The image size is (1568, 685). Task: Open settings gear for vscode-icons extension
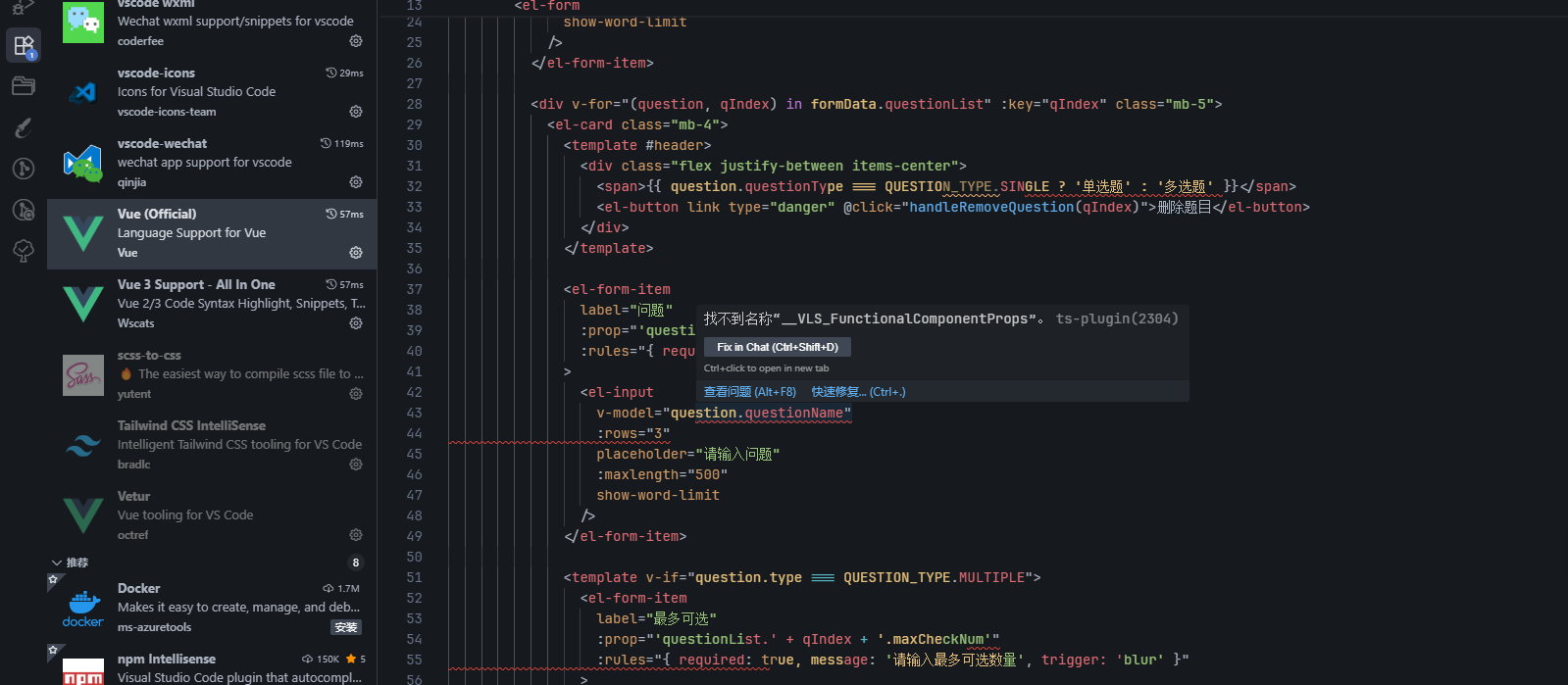[x=356, y=112]
